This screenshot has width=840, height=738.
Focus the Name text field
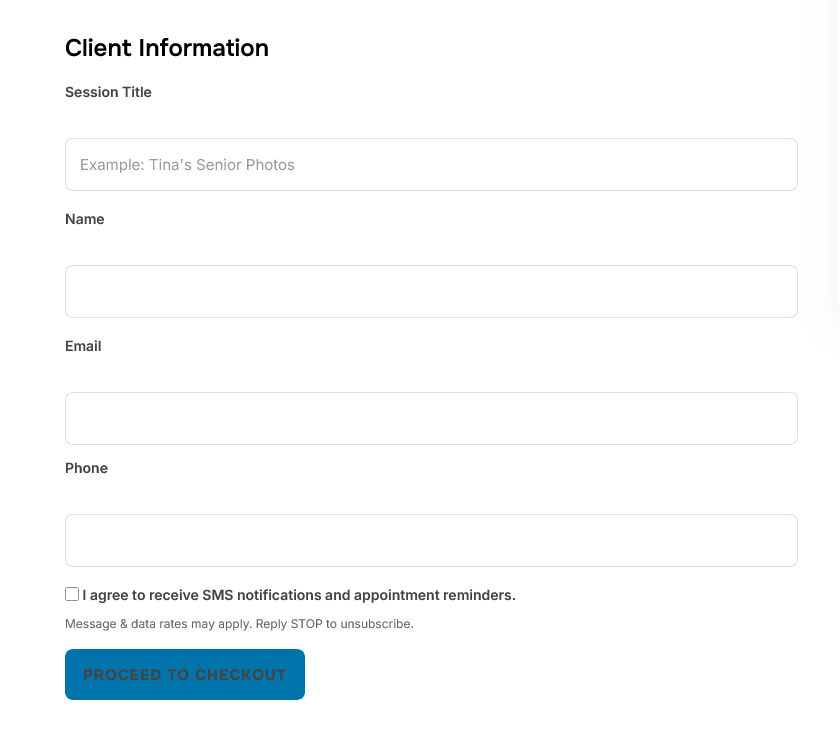431,291
